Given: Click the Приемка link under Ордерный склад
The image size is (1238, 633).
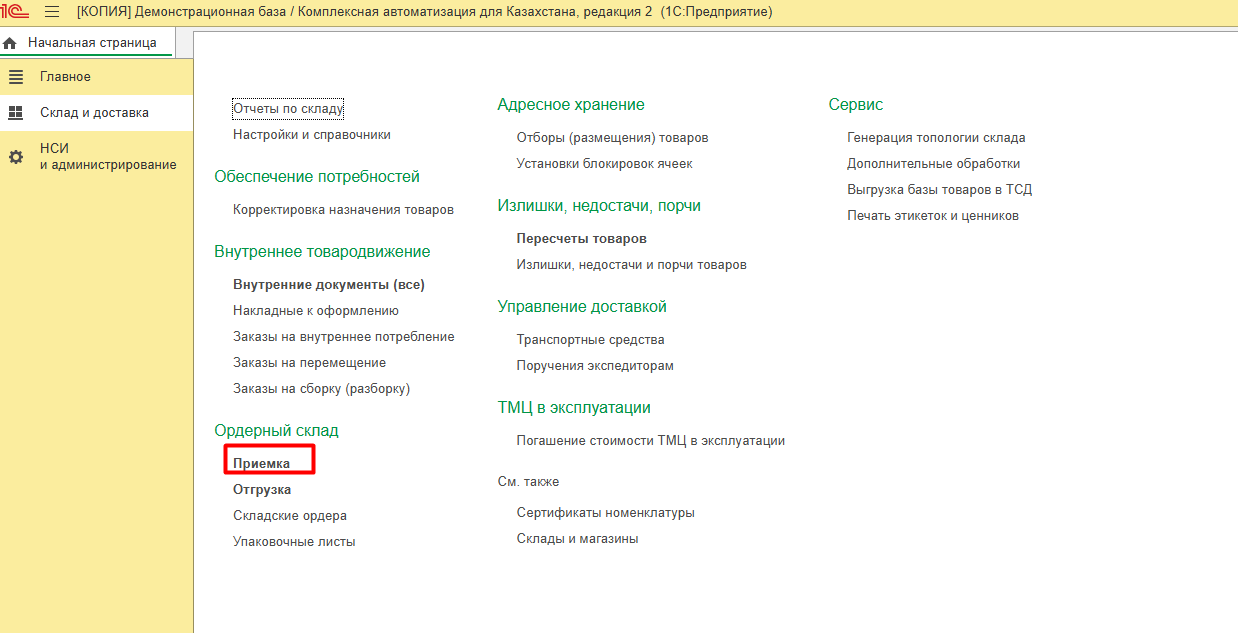Looking at the screenshot, I should [261, 464].
